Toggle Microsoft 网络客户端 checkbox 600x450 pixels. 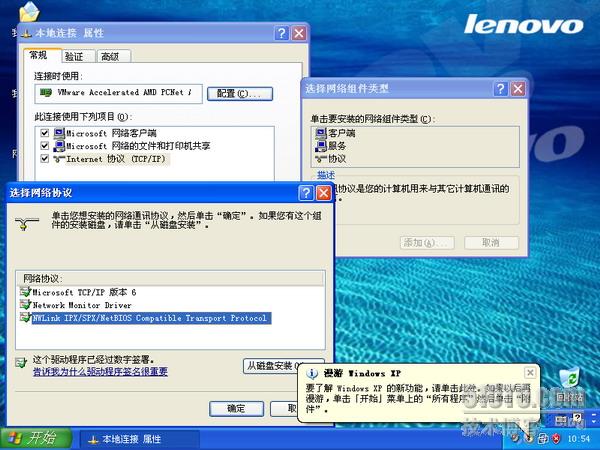(x=45, y=133)
